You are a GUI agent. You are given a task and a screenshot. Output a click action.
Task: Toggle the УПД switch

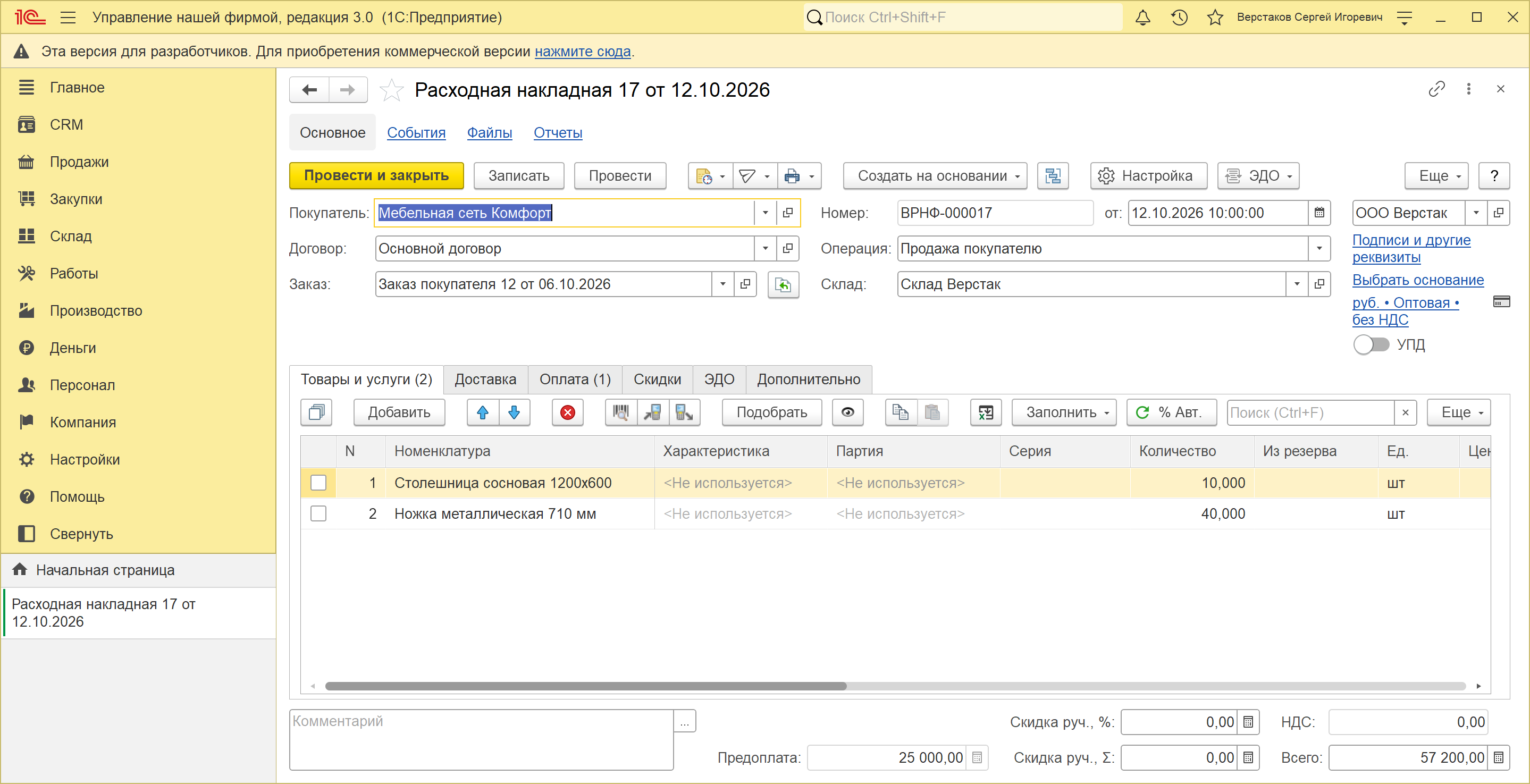1372,344
